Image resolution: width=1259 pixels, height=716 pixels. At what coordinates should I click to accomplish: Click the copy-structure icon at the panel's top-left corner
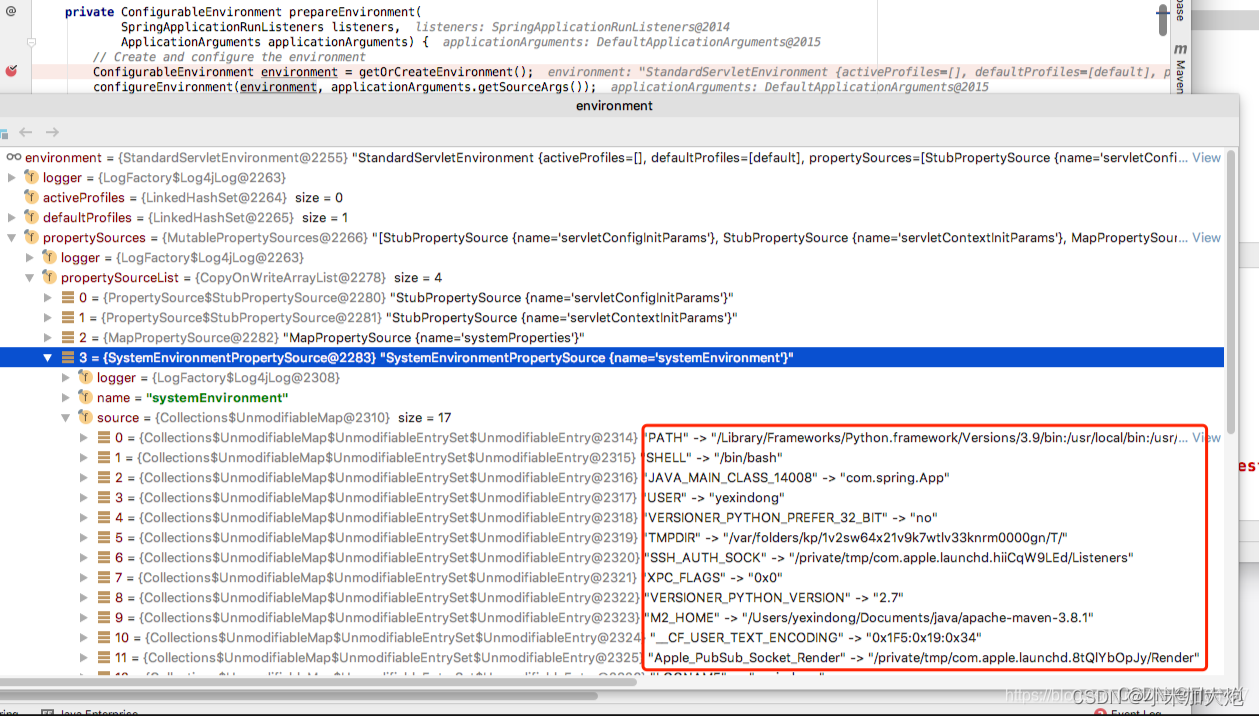5,133
